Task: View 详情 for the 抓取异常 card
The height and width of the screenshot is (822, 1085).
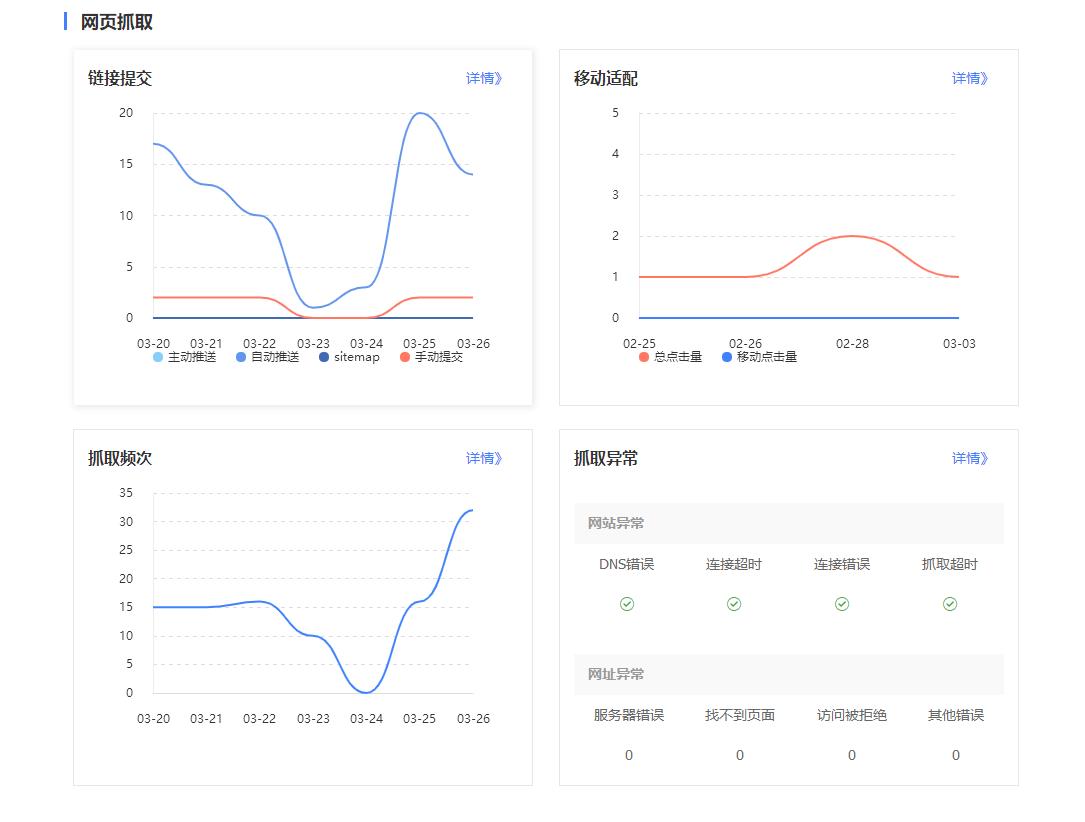Action: (970, 458)
